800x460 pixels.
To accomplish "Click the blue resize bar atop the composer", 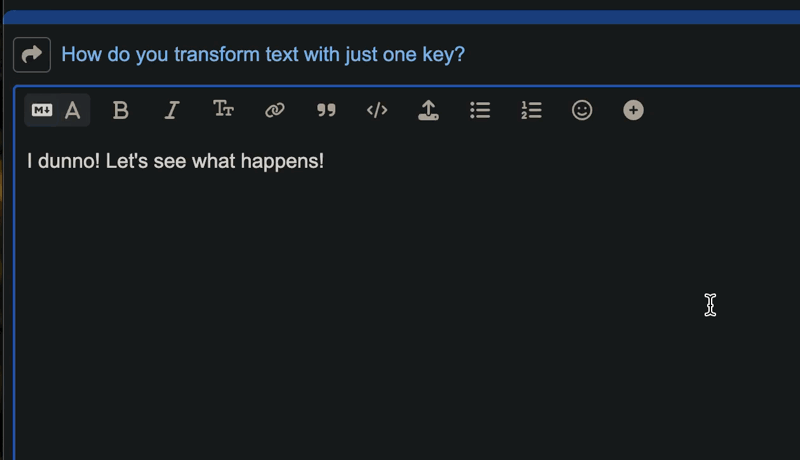I will pos(400,18).
